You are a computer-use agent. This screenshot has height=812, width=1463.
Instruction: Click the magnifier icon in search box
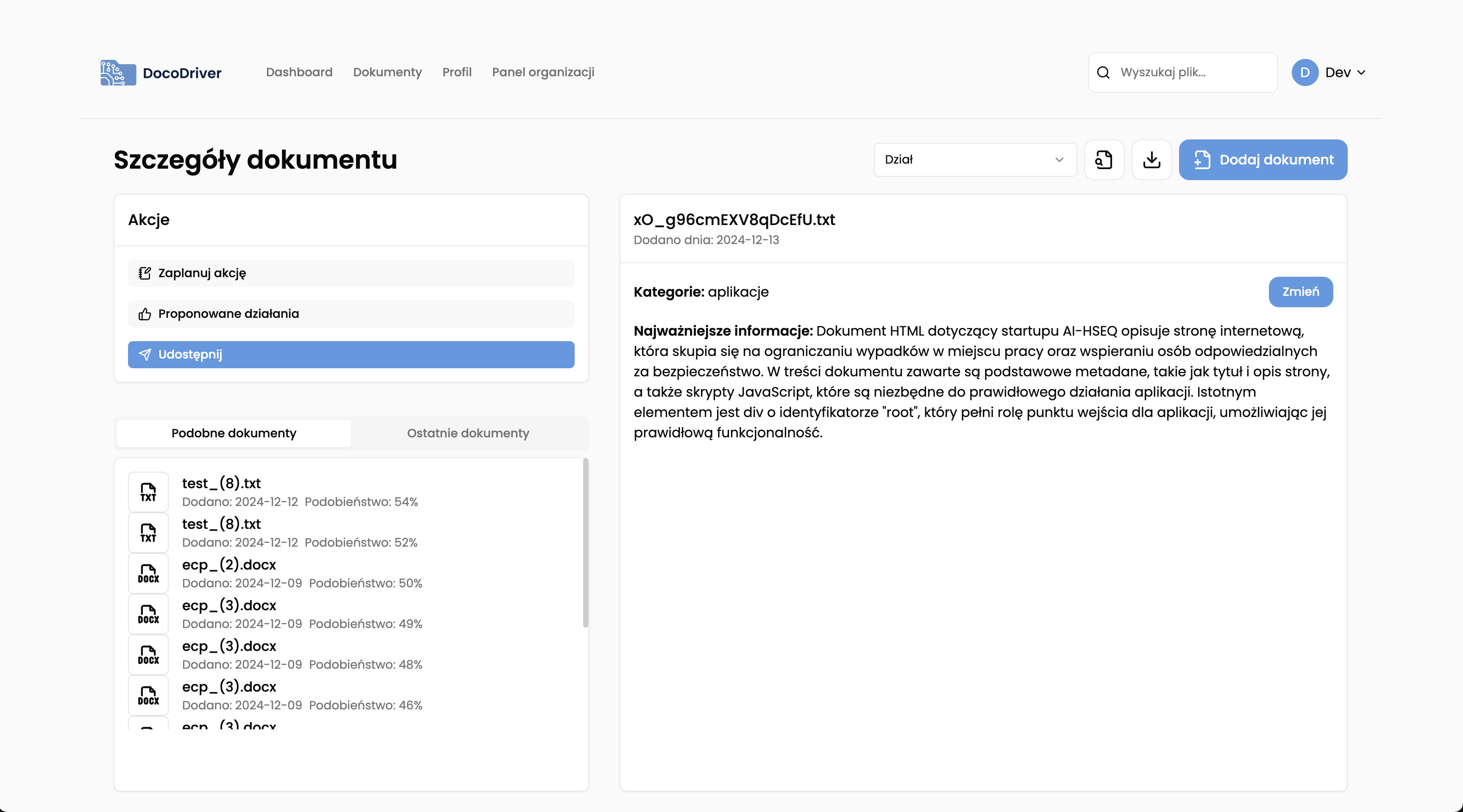(x=1103, y=73)
